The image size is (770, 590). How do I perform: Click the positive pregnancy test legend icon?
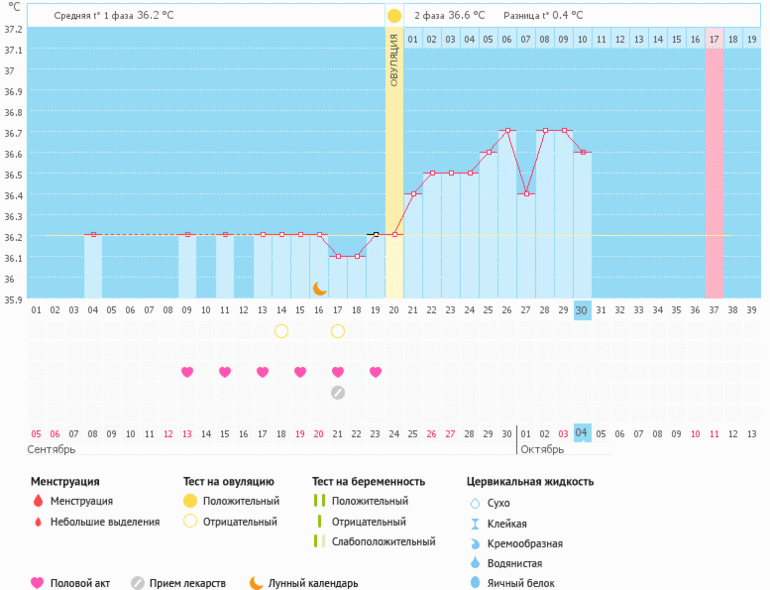(x=317, y=501)
